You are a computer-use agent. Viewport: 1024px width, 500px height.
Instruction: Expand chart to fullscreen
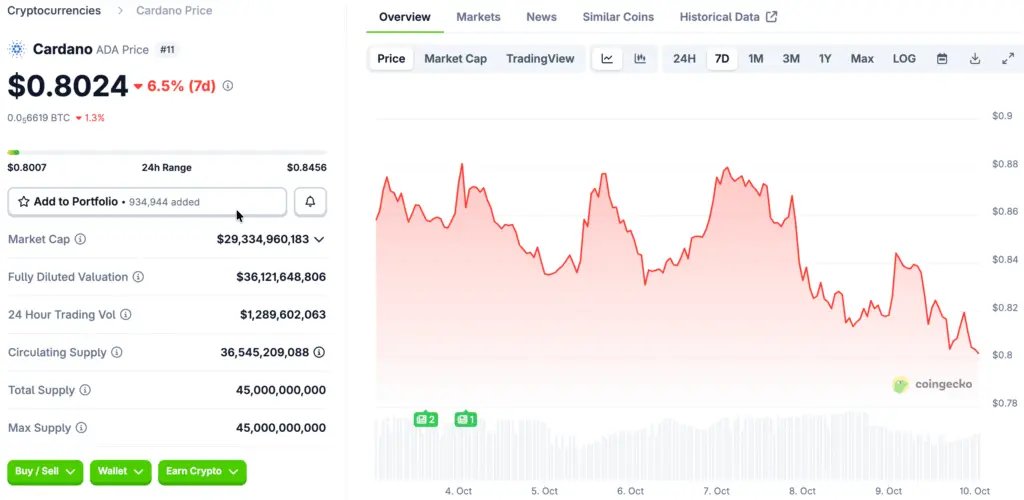click(1008, 59)
